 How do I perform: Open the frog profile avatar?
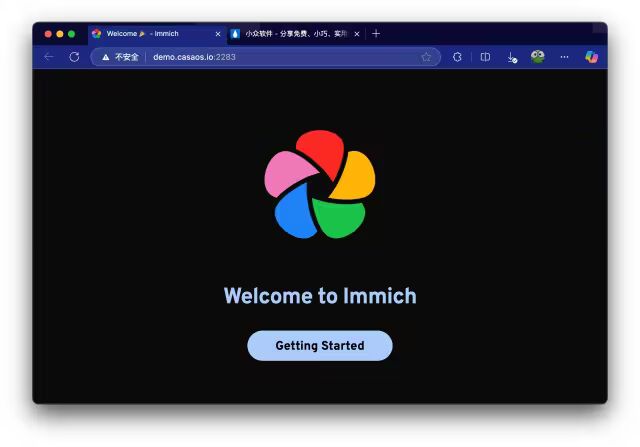point(538,57)
